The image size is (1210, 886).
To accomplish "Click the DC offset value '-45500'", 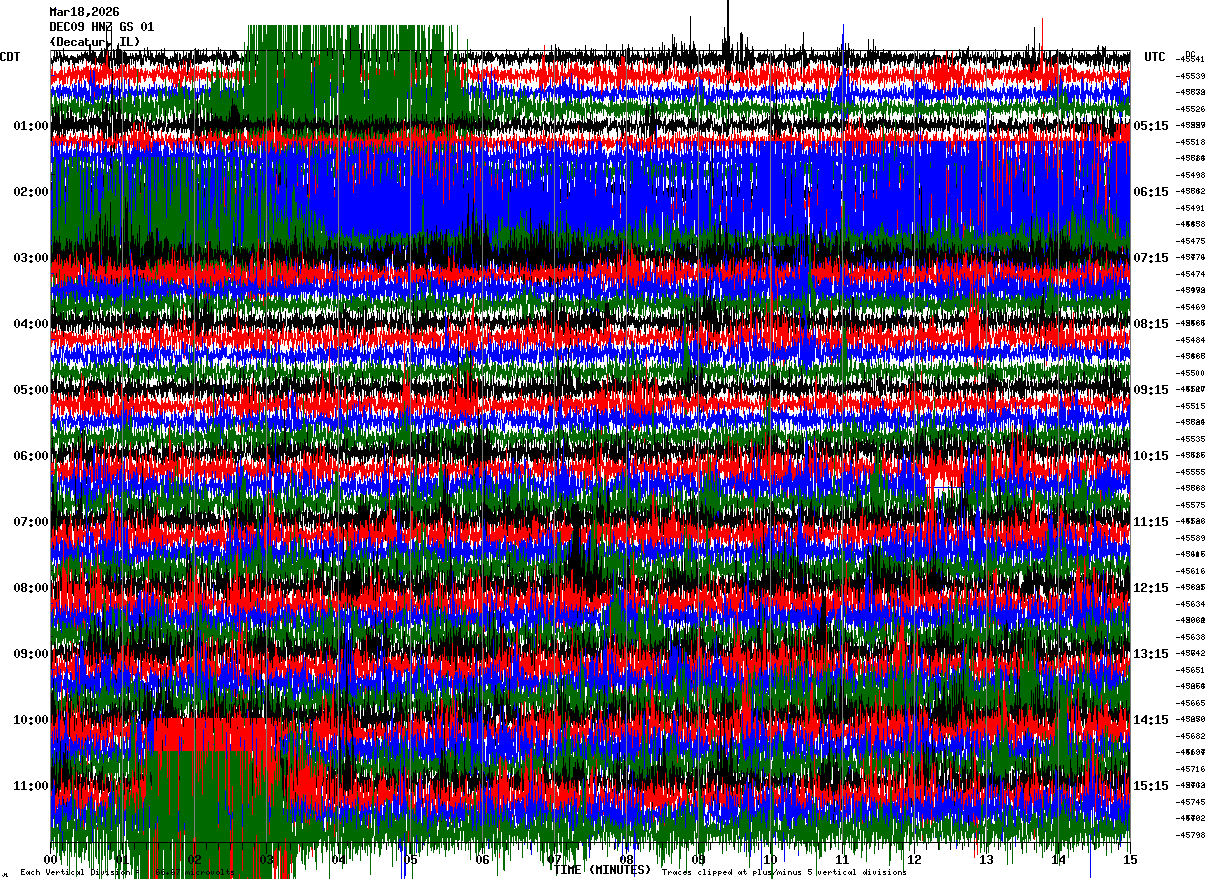I will pyautogui.click(x=1191, y=373).
